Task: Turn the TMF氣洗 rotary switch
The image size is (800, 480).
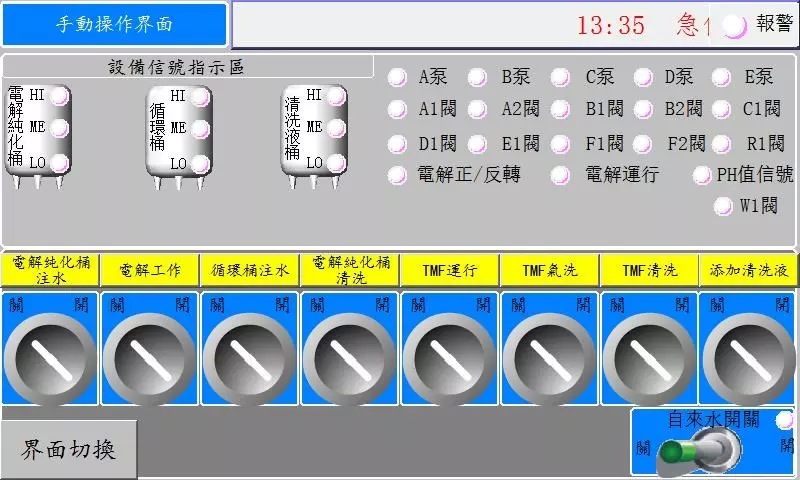Action: click(x=549, y=360)
